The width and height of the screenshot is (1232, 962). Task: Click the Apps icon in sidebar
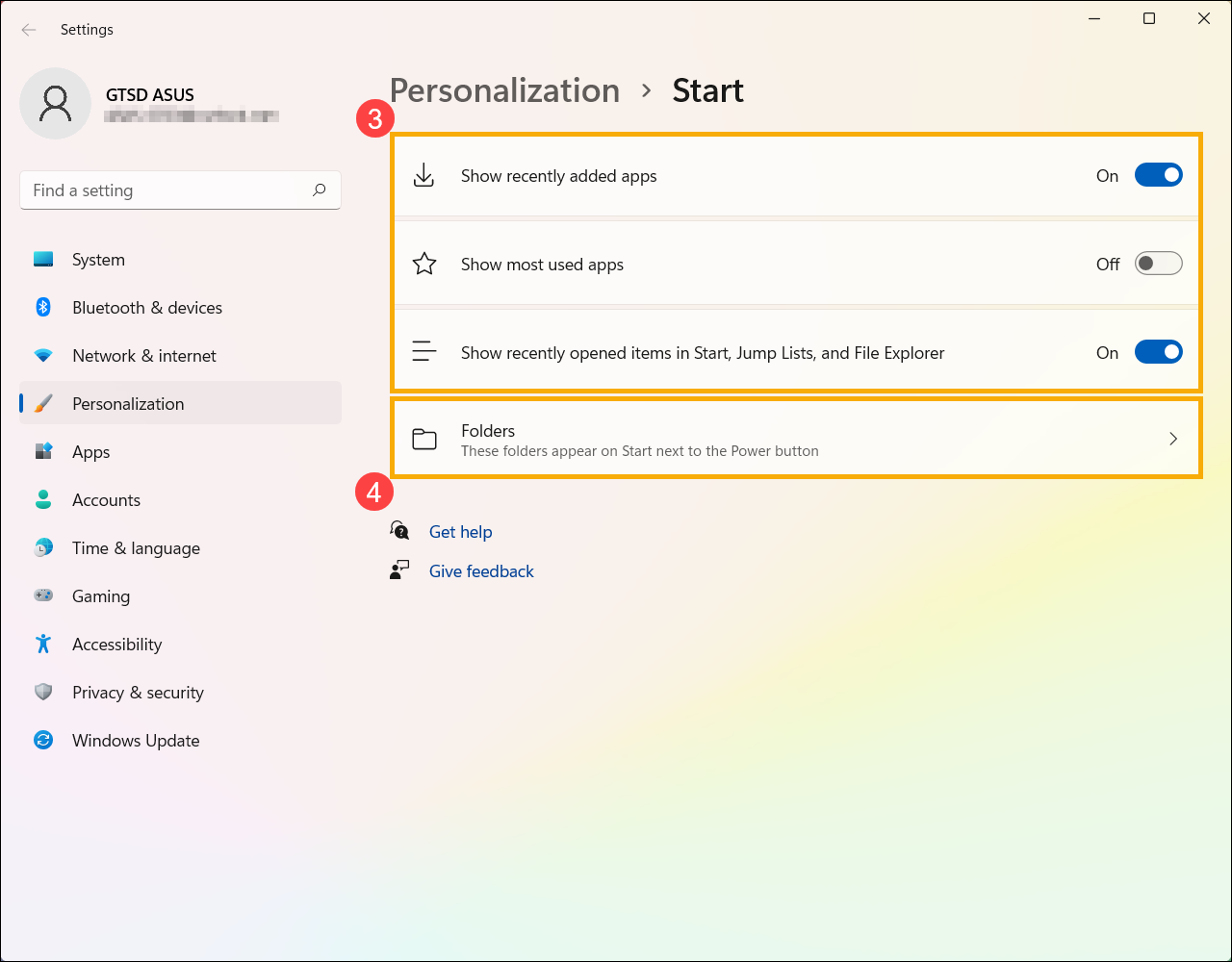tap(43, 452)
